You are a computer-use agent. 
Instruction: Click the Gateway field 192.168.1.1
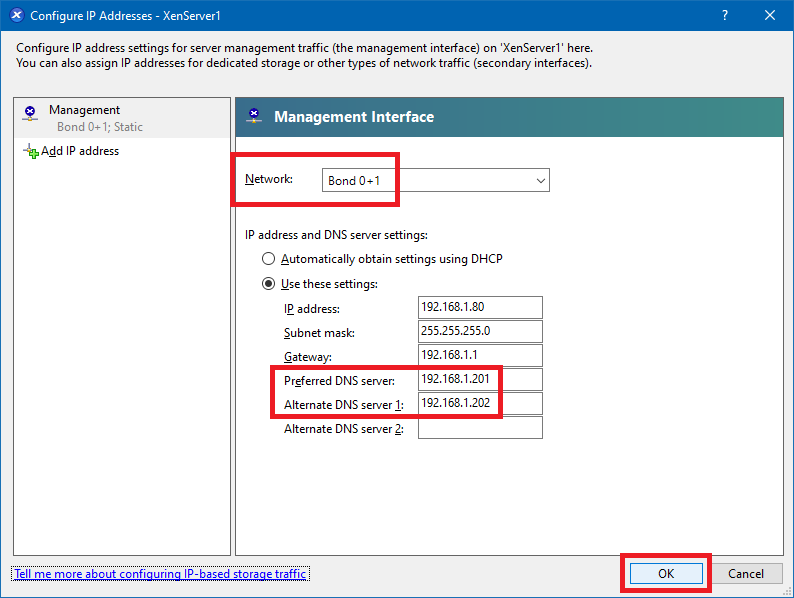coord(480,356)
